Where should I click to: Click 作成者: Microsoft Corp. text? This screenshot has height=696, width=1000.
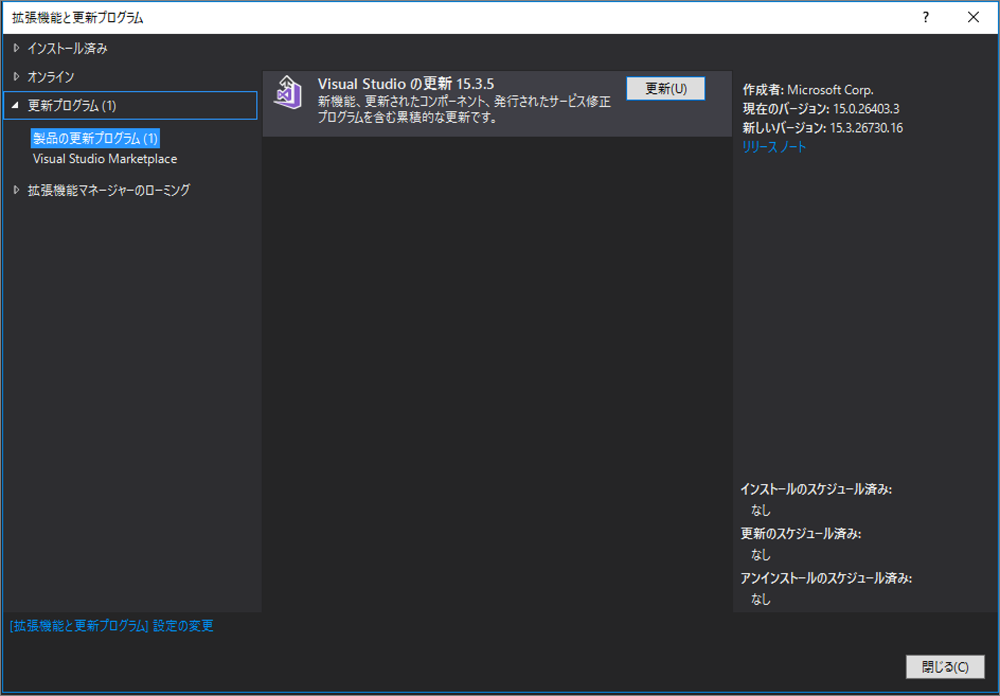[x=808, y=89]
